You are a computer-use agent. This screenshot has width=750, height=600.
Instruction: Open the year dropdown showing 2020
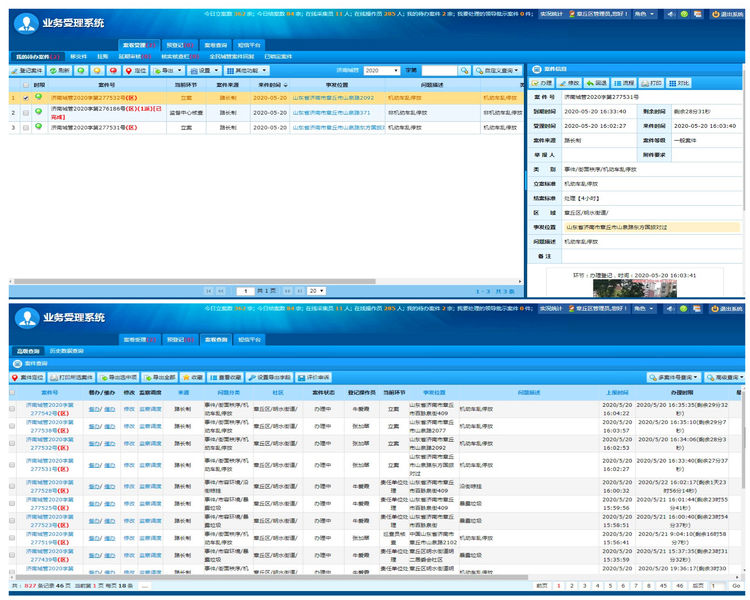381,71
